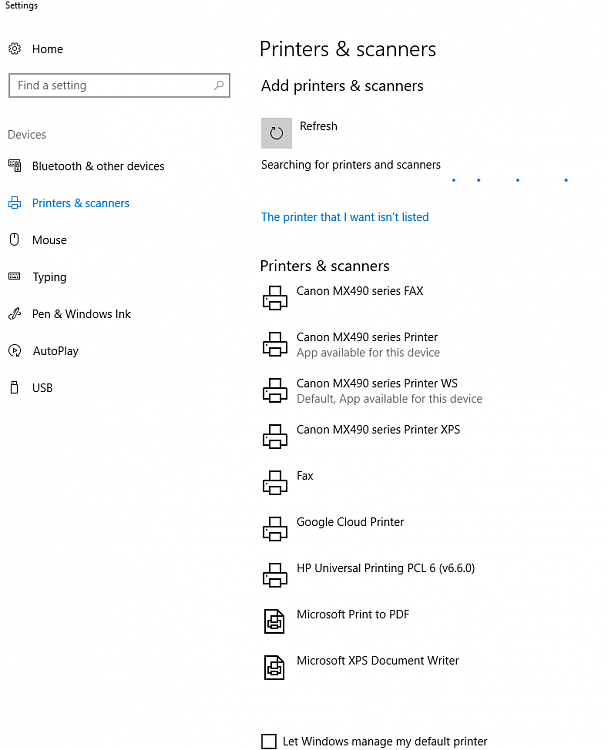Click the Pen & Windows Ink icon
The width and height of the screenshot is (608, 750).
(15, 314)
